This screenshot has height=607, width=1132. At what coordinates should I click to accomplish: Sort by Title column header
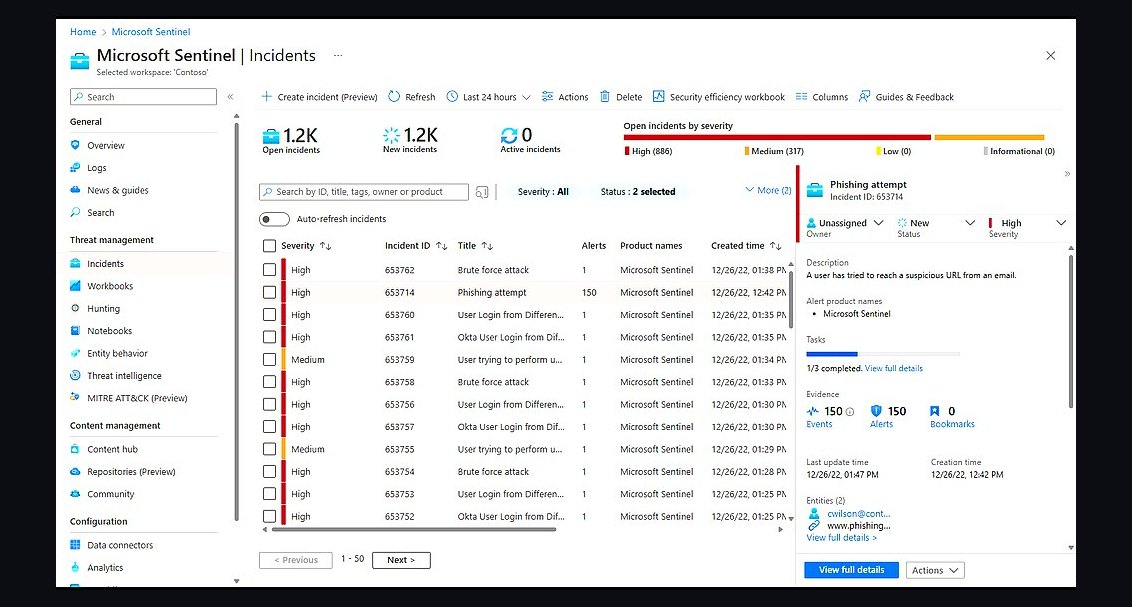tap(475, 246)
